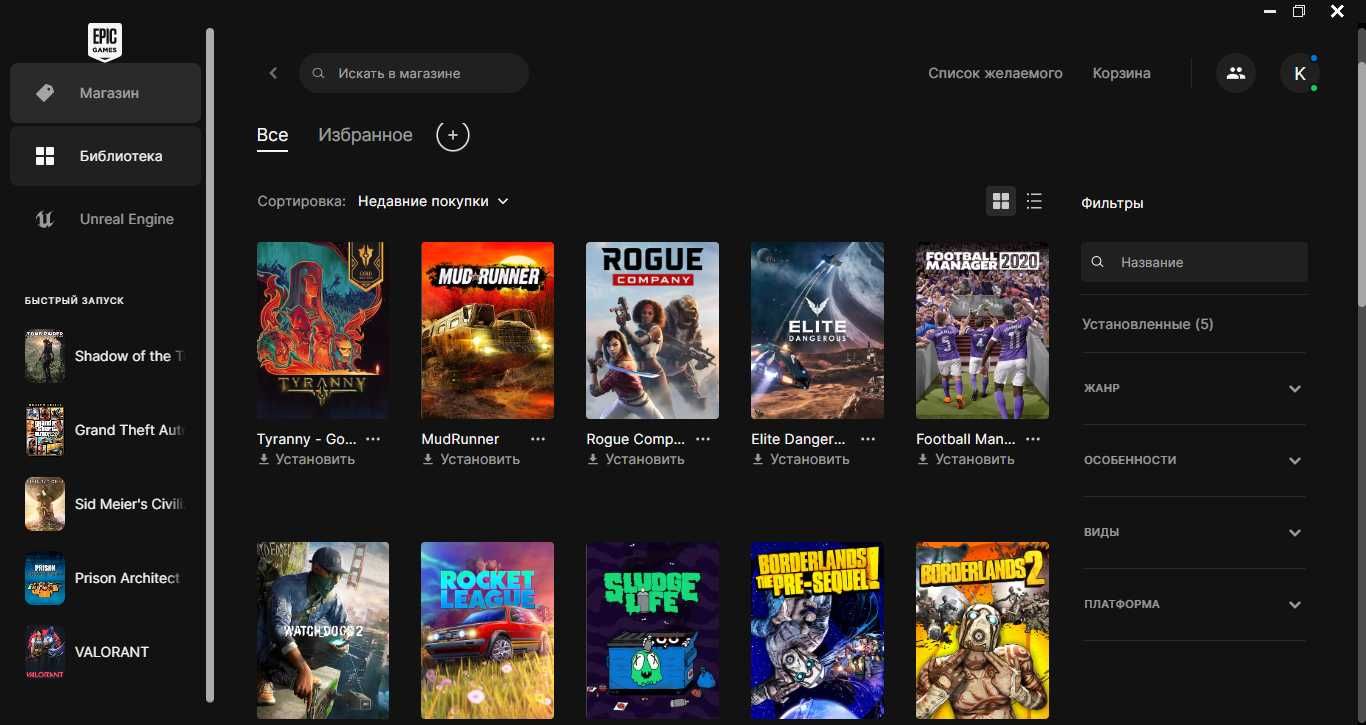Install Elite Dangerous via Установить

[x=801, y=459]
